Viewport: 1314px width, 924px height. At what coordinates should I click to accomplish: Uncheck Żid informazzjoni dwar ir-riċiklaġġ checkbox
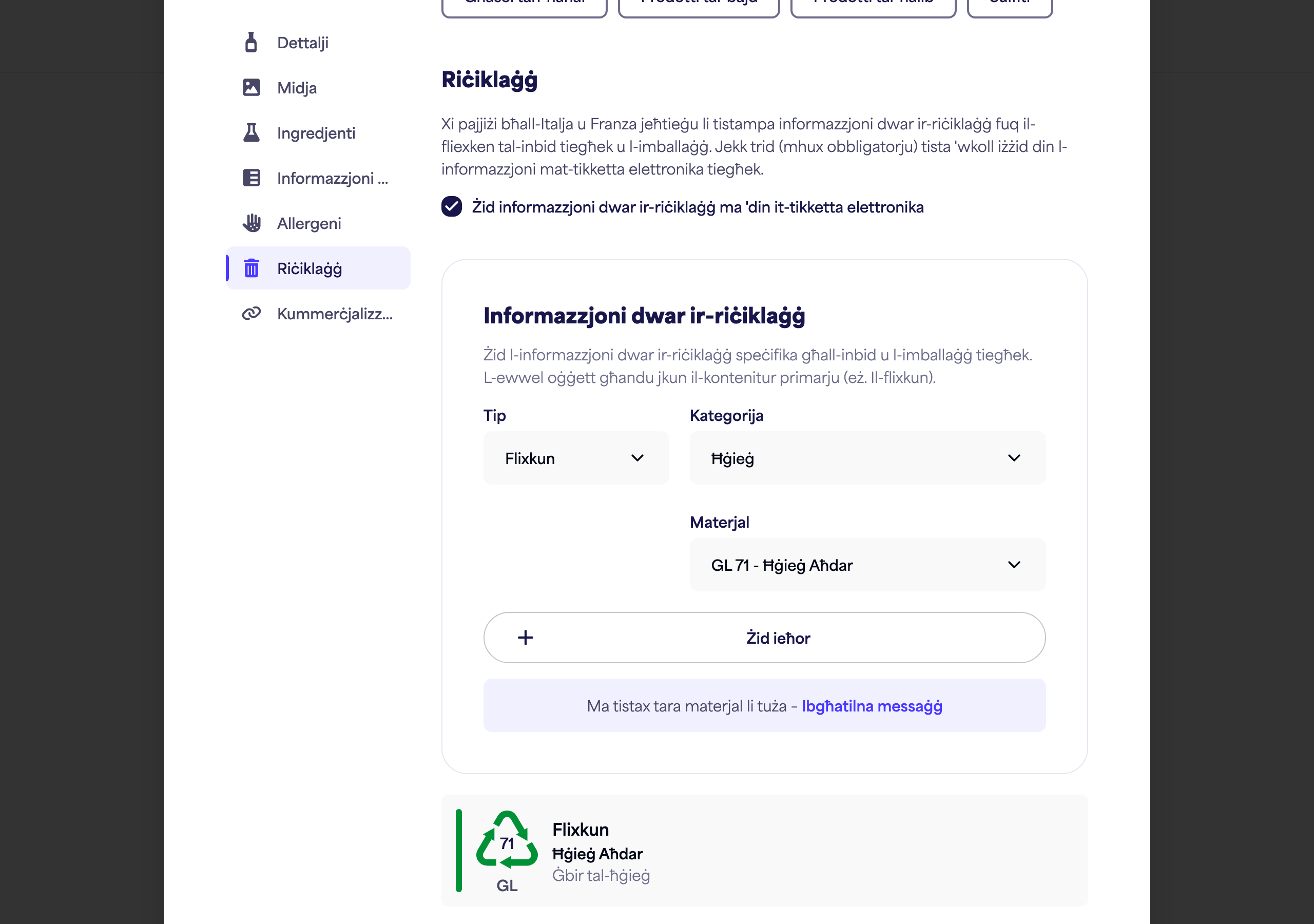click(x=451, y=207)
